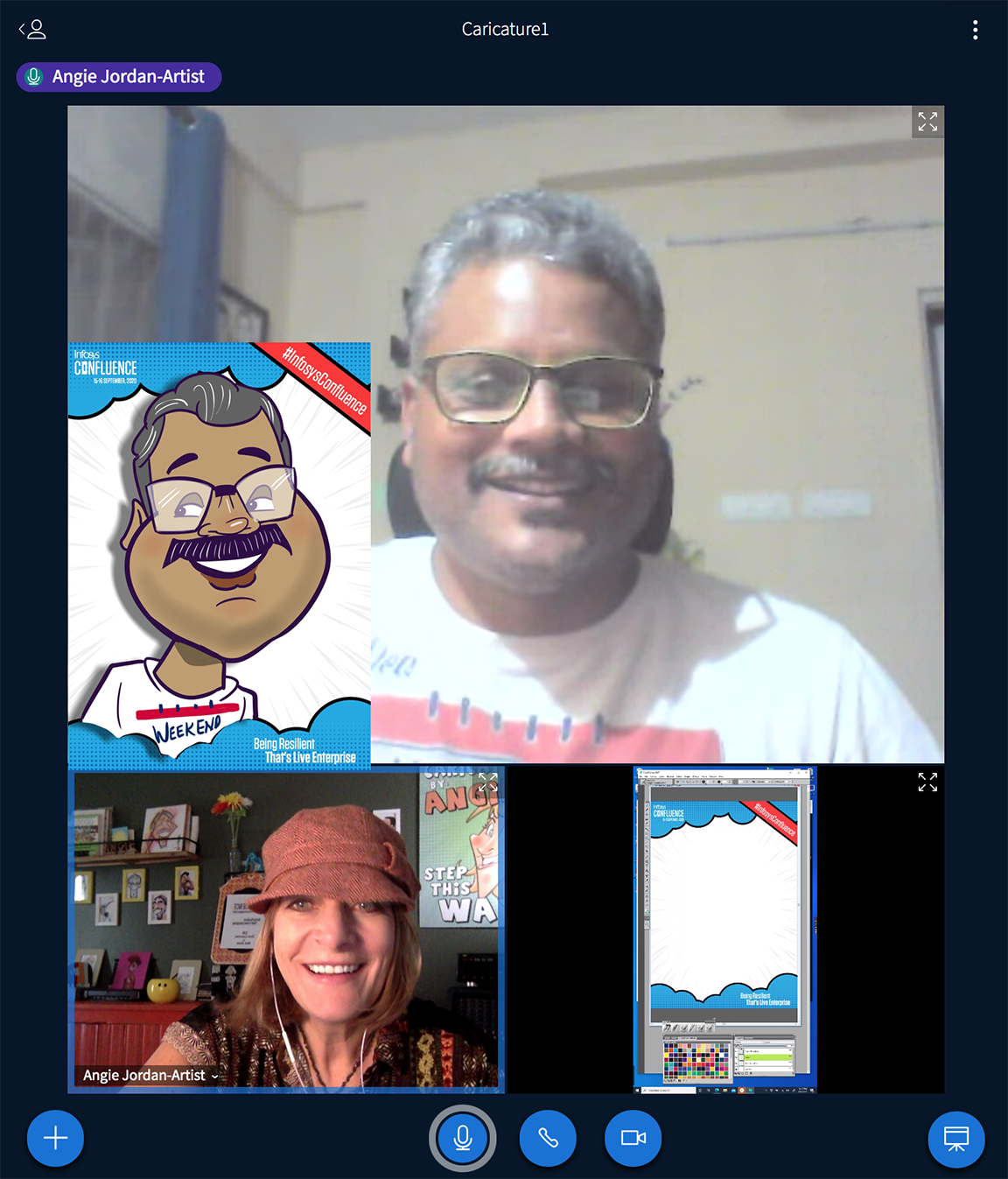Open the participants list via back icon
This screenshot has width=1008, height=1179.
(32, 30)
